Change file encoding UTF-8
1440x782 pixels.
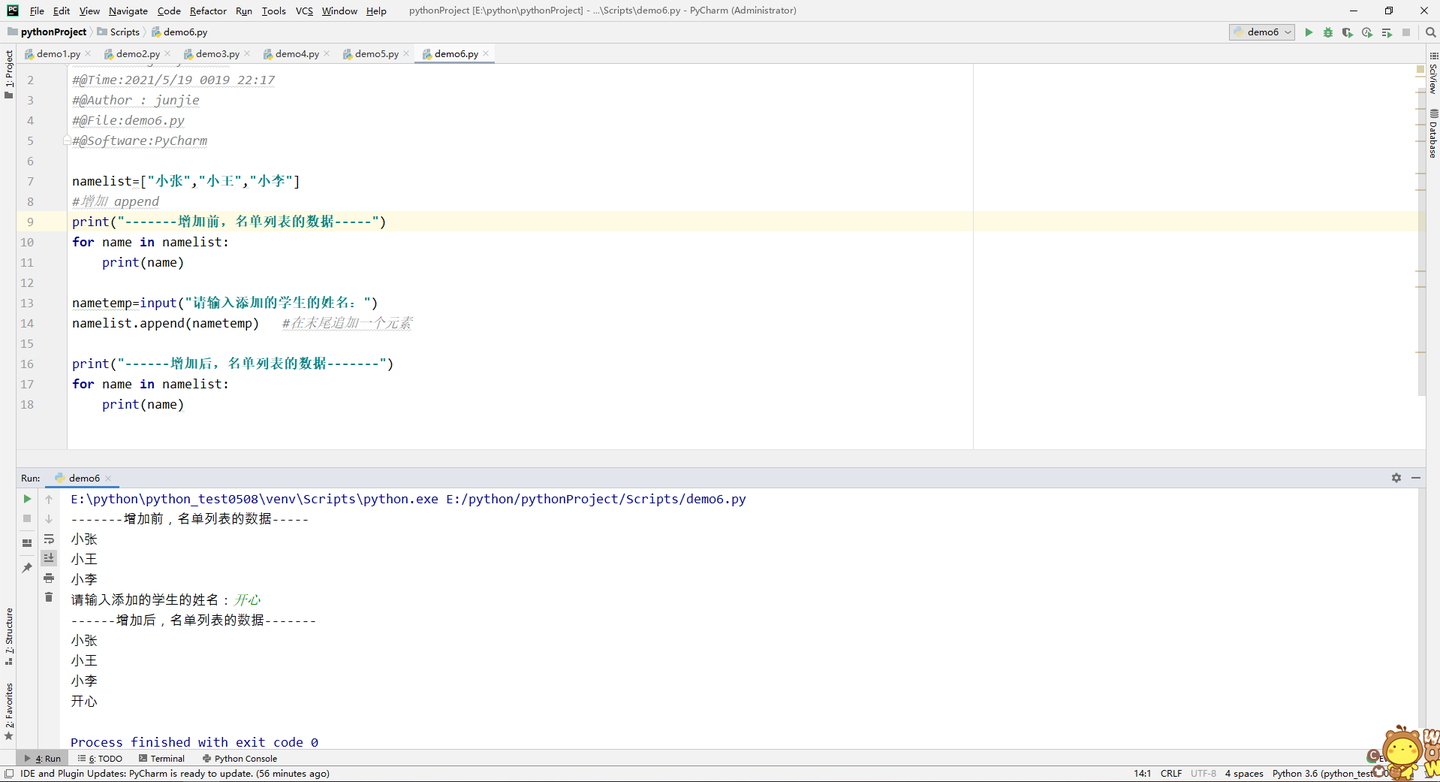click(1204, 773)
